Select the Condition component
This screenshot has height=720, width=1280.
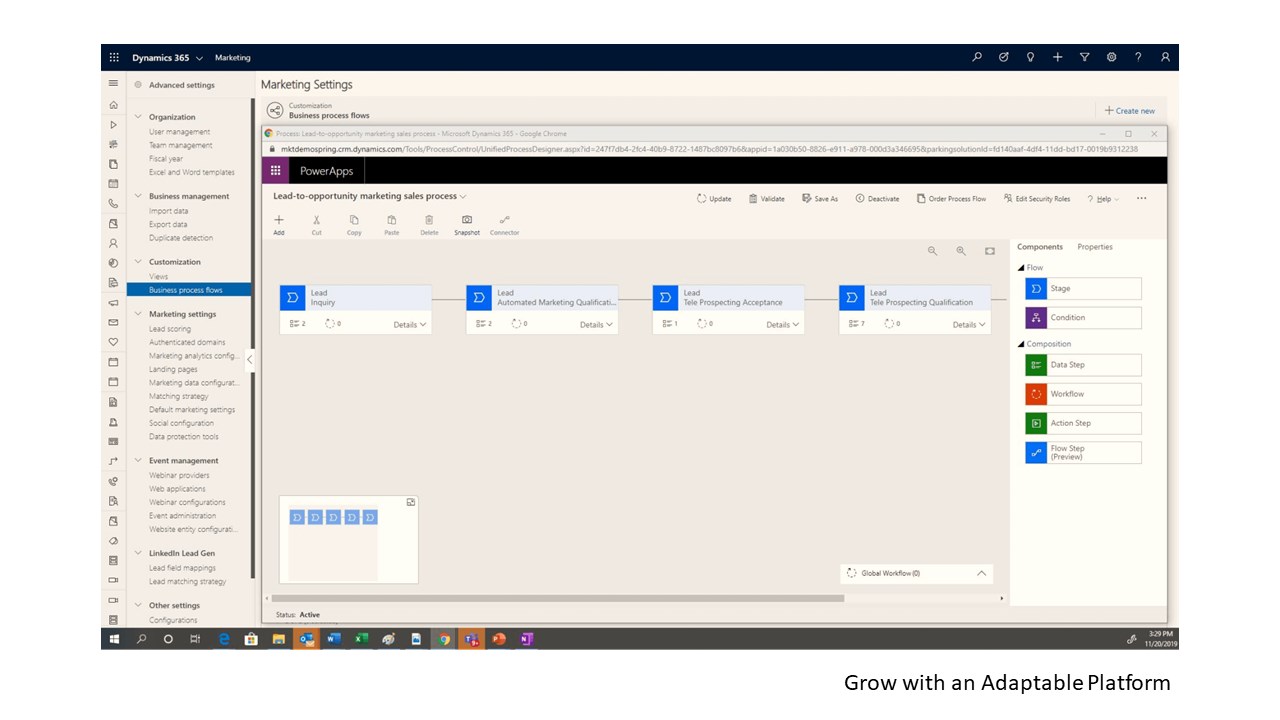[x=1083, y=318]
